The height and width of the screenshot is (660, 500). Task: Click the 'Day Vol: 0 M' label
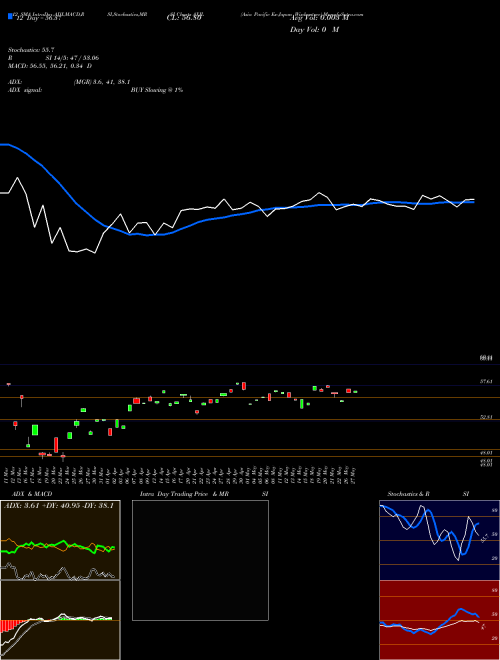(314, 29)
